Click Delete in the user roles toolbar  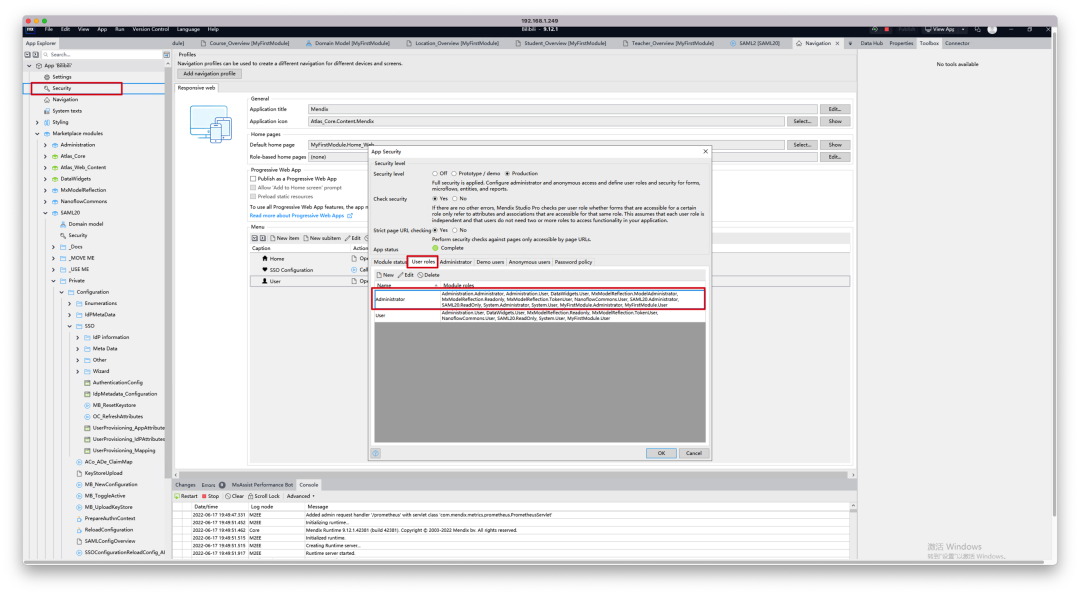click(428, 275)
